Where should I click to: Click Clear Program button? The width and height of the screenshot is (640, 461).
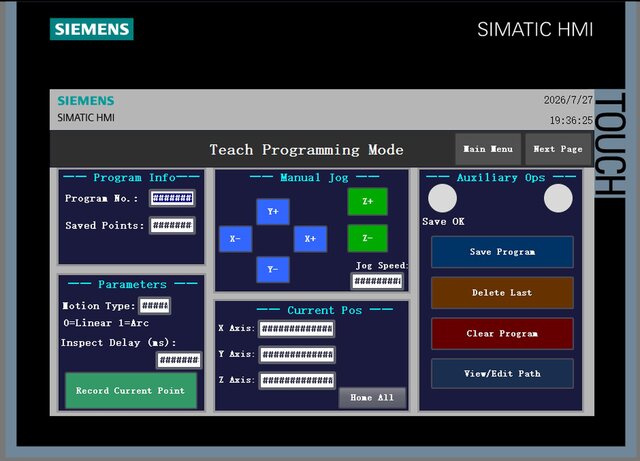tap(502, 334)
